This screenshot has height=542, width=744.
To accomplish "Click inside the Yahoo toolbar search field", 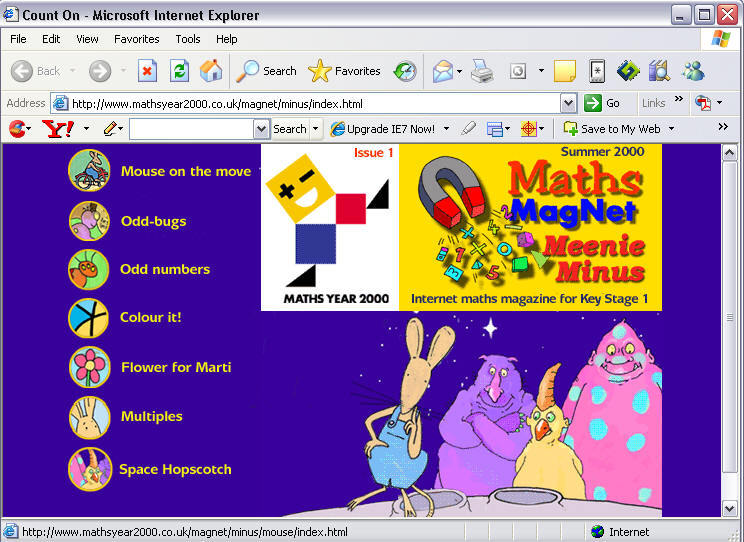I will (x=190, y=129).
